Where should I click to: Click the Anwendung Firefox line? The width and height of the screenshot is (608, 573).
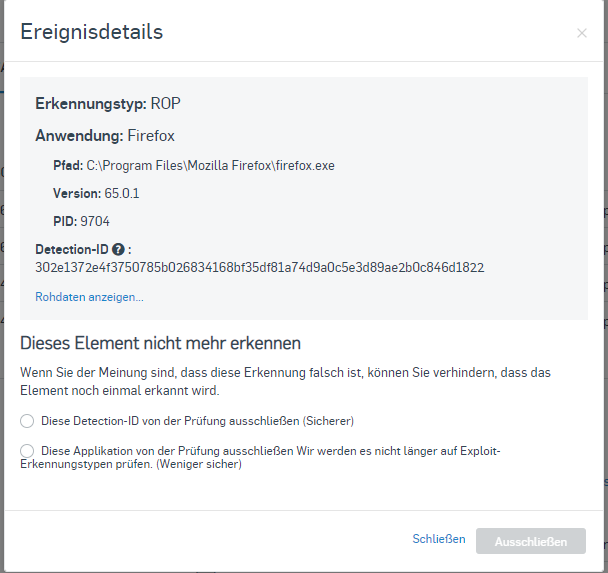click(105, 136)
